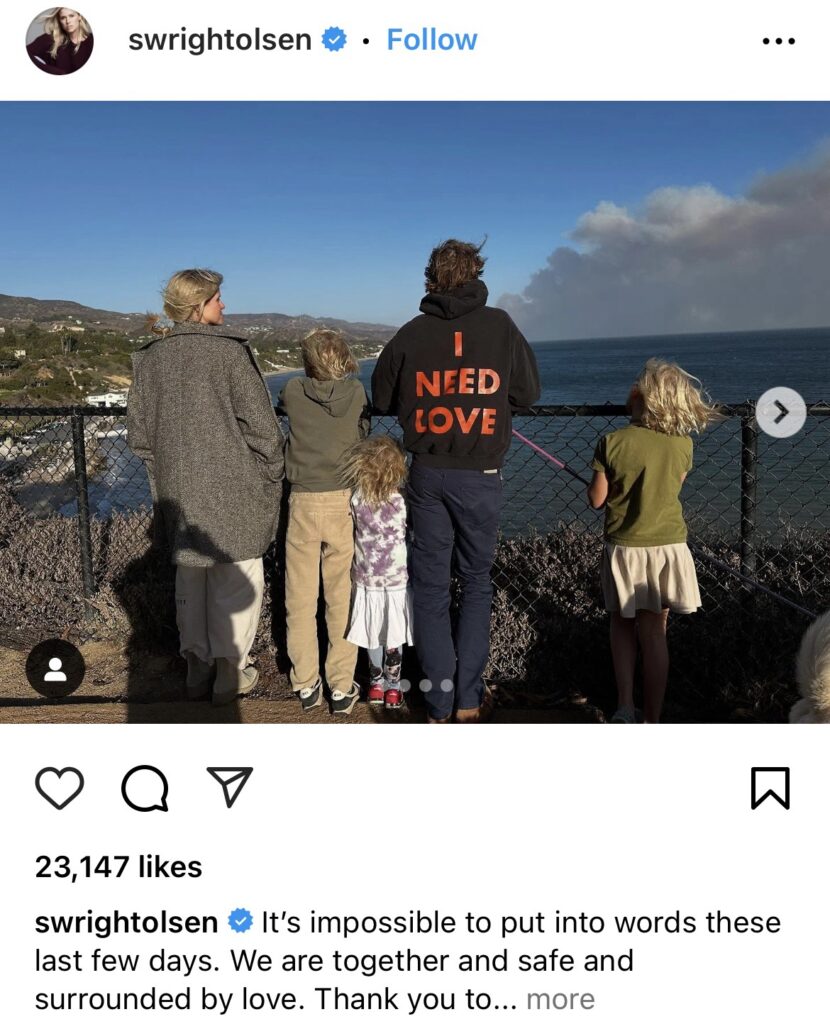Select the first carousel indicator dot

(405, 685)
